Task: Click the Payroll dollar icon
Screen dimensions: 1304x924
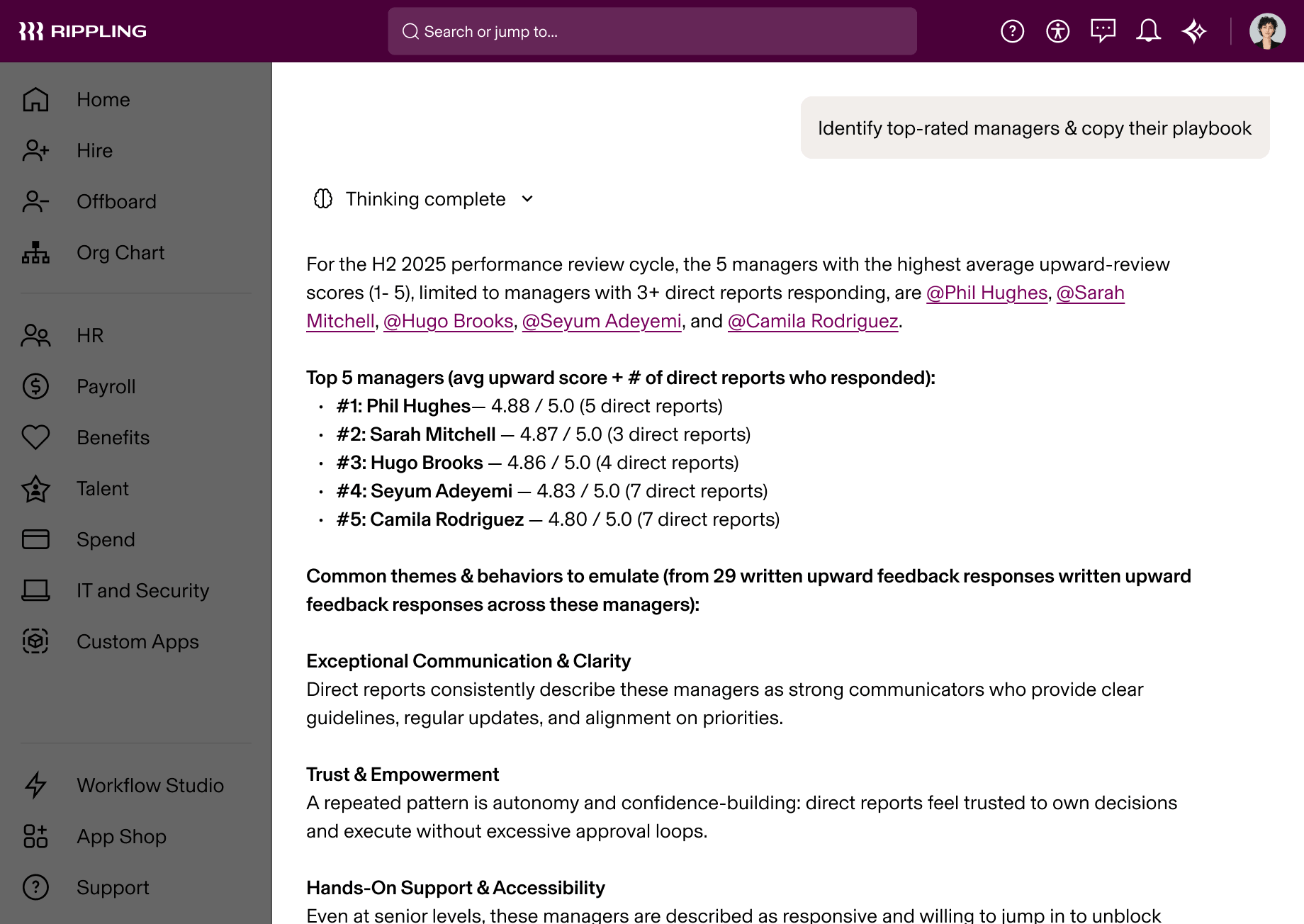Action: (35, 386)
